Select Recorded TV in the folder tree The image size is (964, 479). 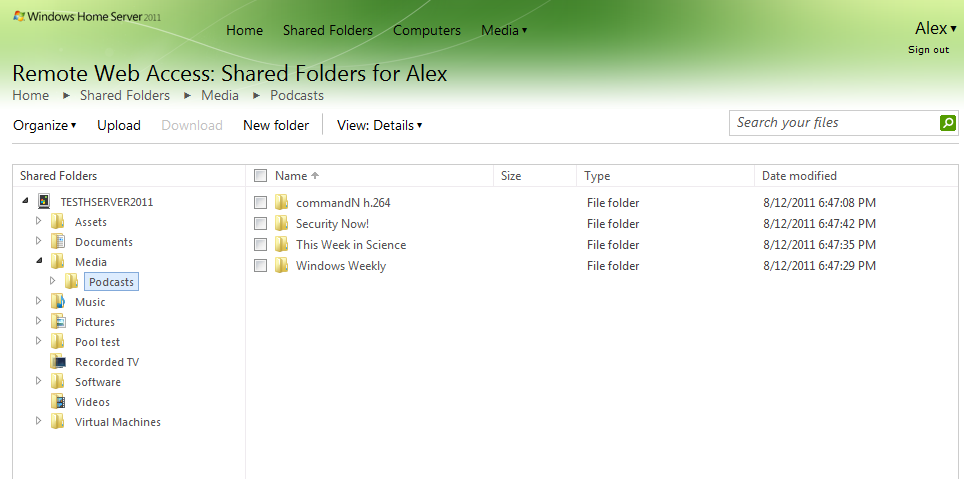tap(107, 362)
